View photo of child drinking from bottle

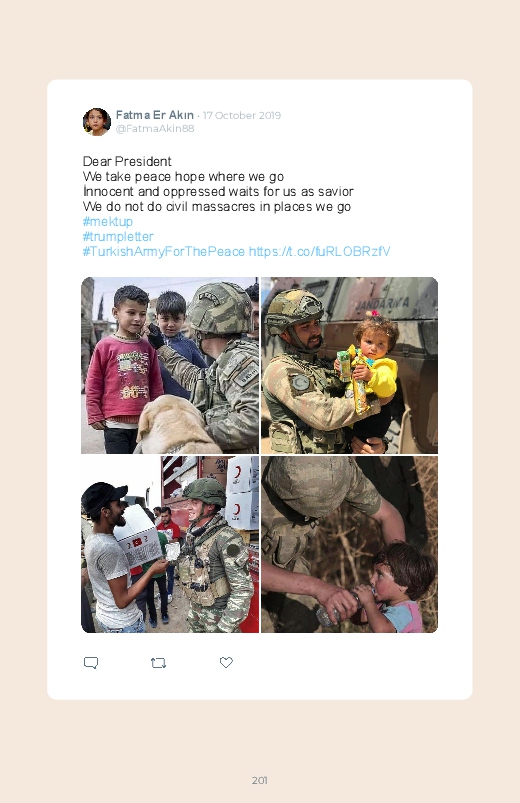[x=349, y=544]
